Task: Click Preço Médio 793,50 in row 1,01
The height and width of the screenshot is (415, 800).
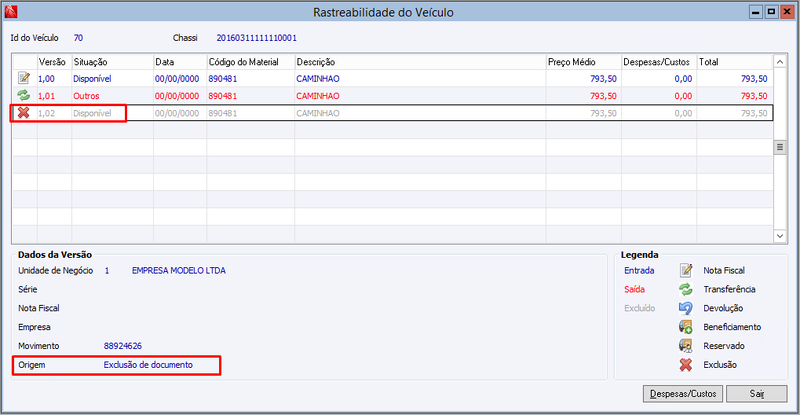Action: tap(603, 95)
